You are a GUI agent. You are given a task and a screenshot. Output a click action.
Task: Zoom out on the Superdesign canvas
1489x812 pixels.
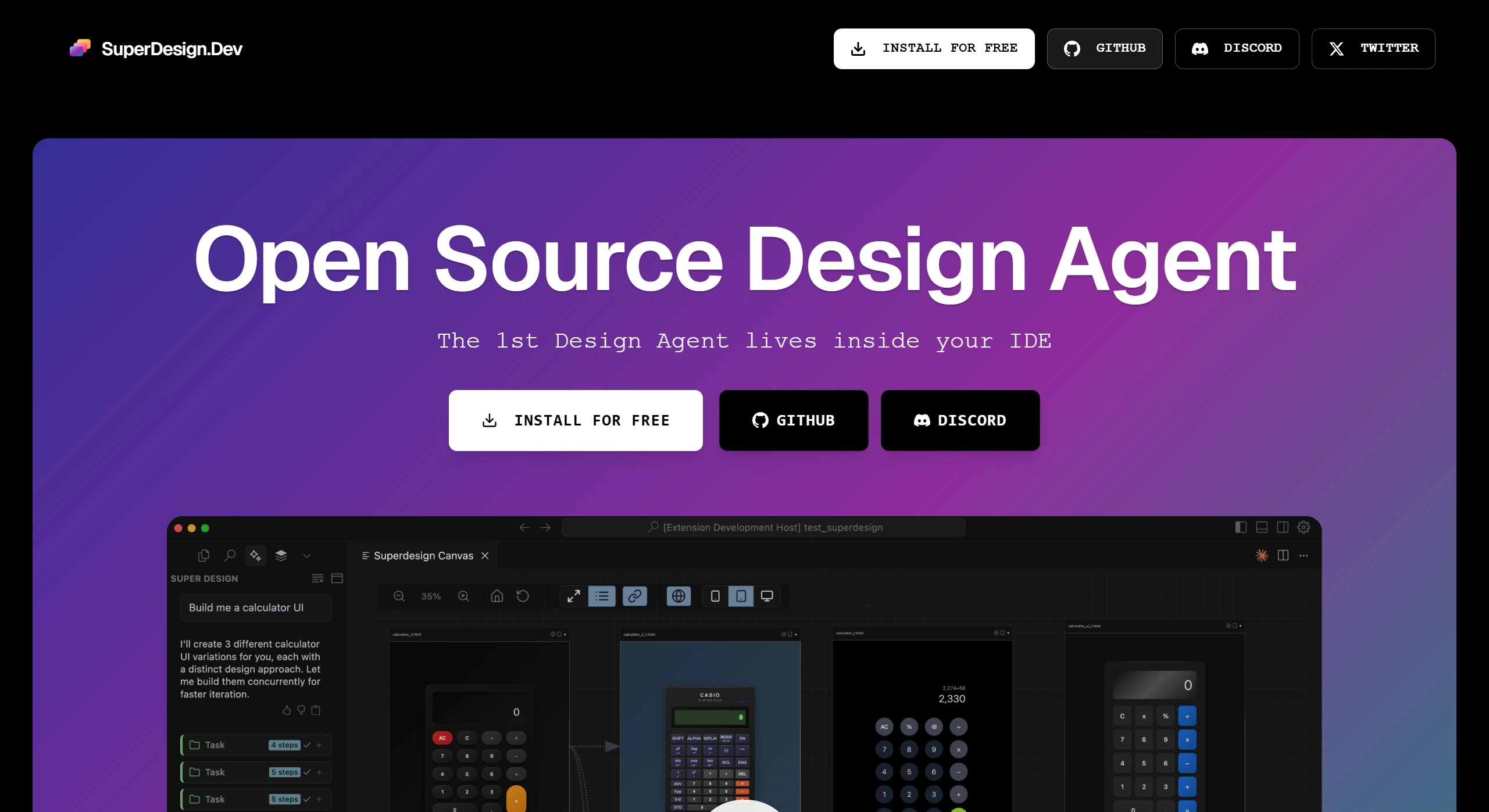pos(399,596)
